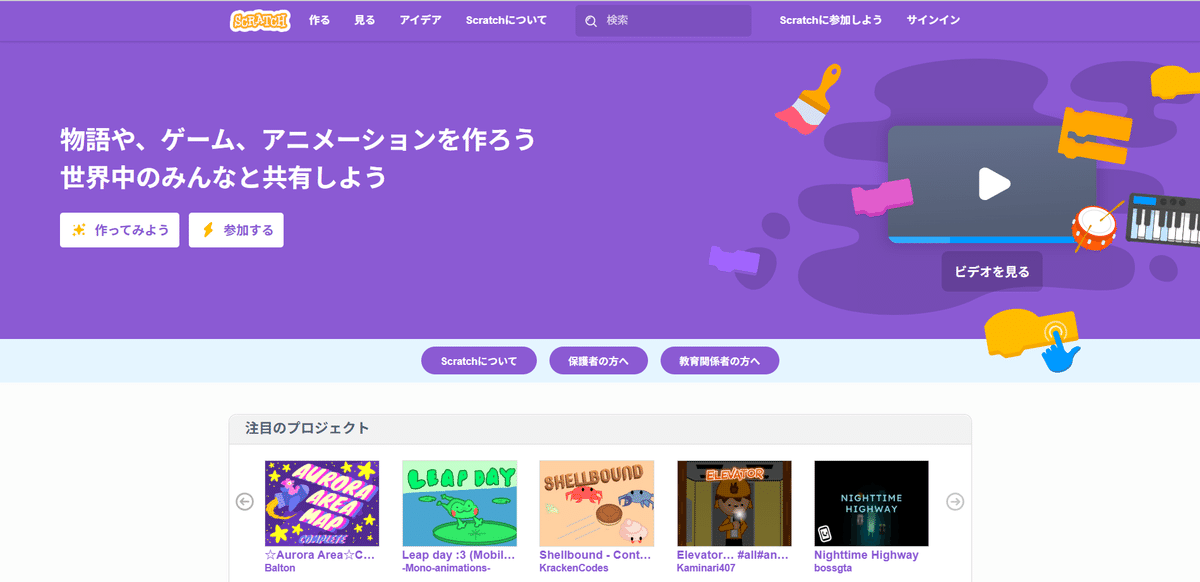Click the Scratch logo
Screen dimensions: 1200x582
point(259,19)
